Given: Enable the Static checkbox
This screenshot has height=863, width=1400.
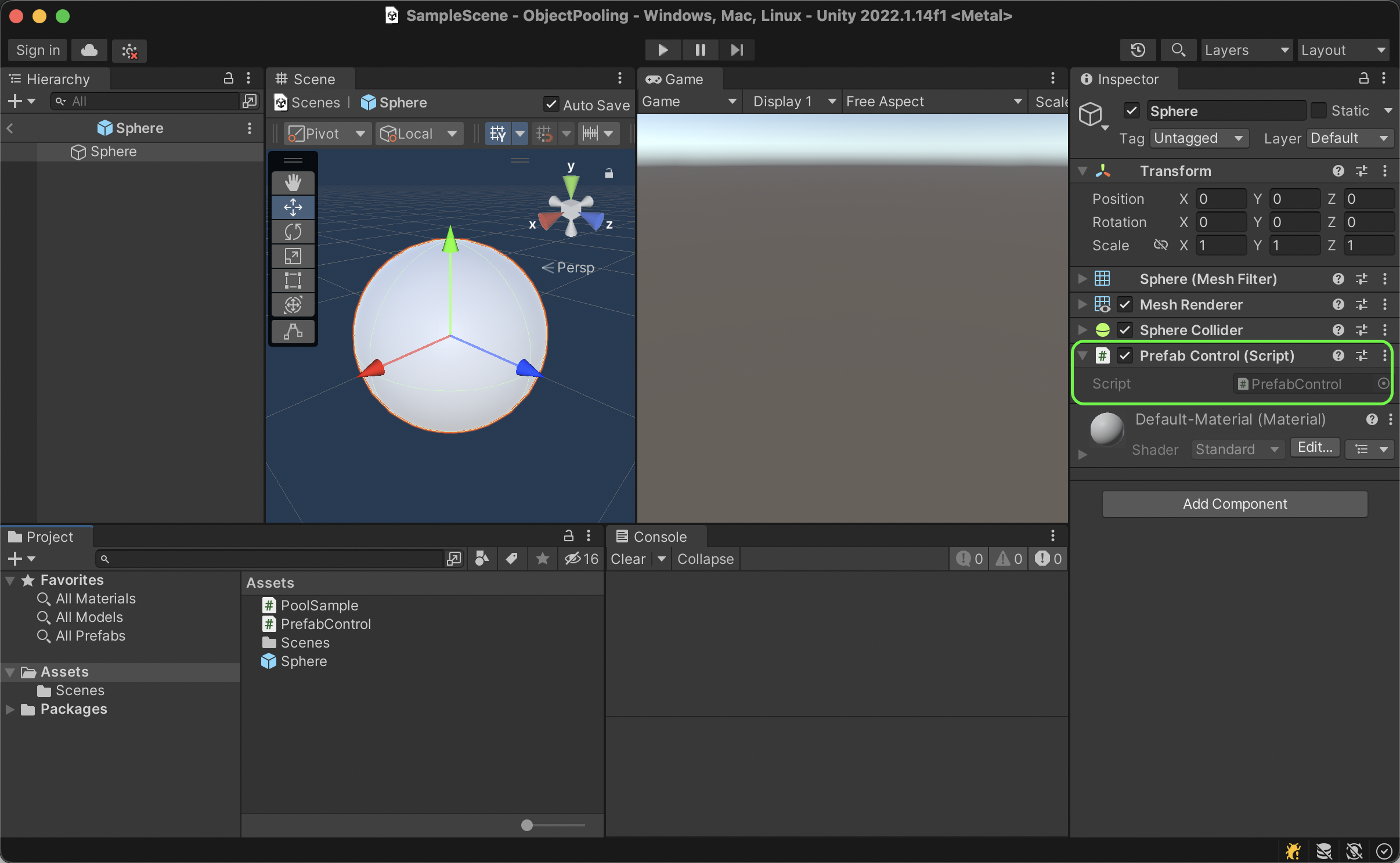Looking at the screenshot, I should (1319, 110).
